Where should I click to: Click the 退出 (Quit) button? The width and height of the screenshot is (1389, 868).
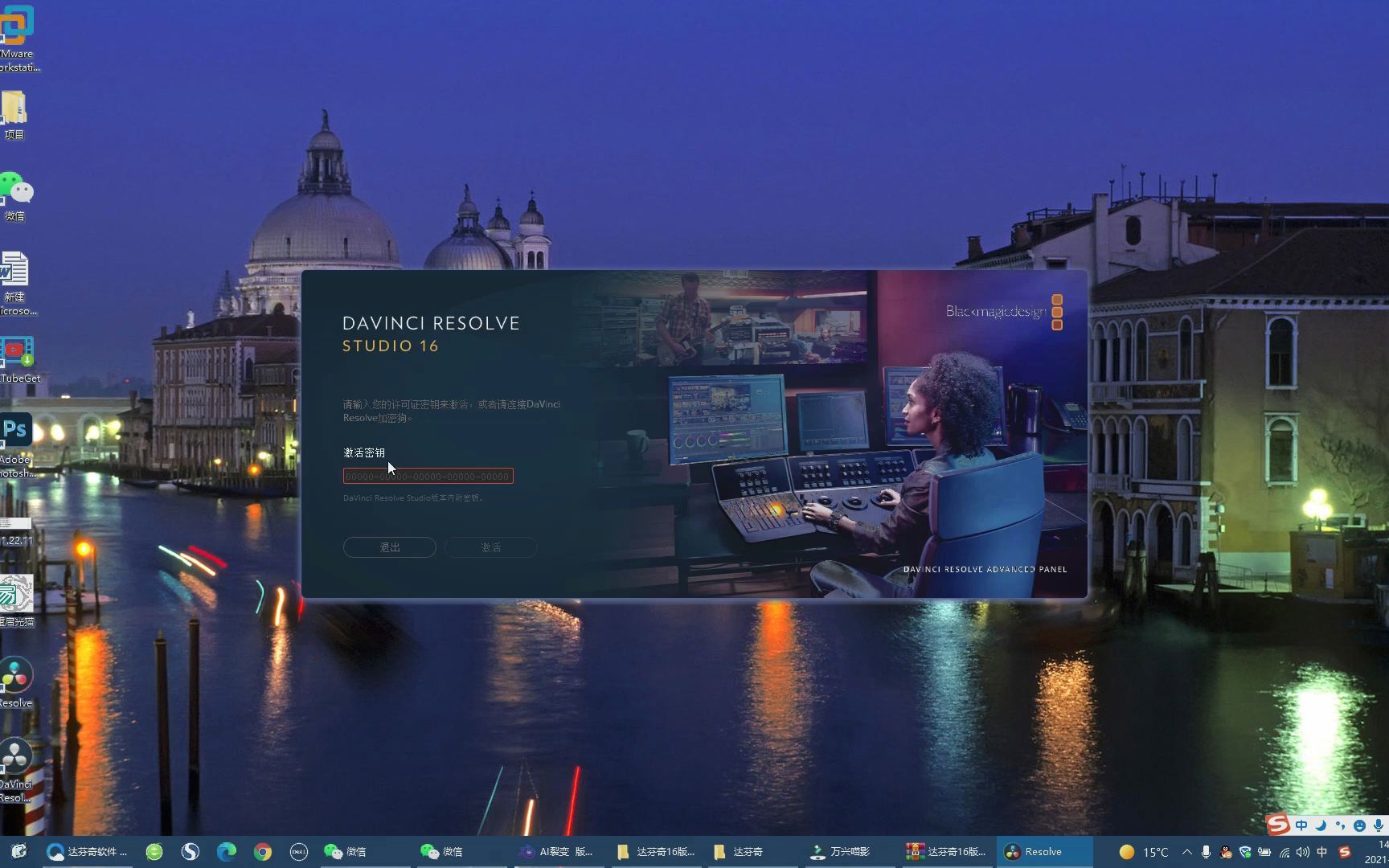(x=390, y=547)
